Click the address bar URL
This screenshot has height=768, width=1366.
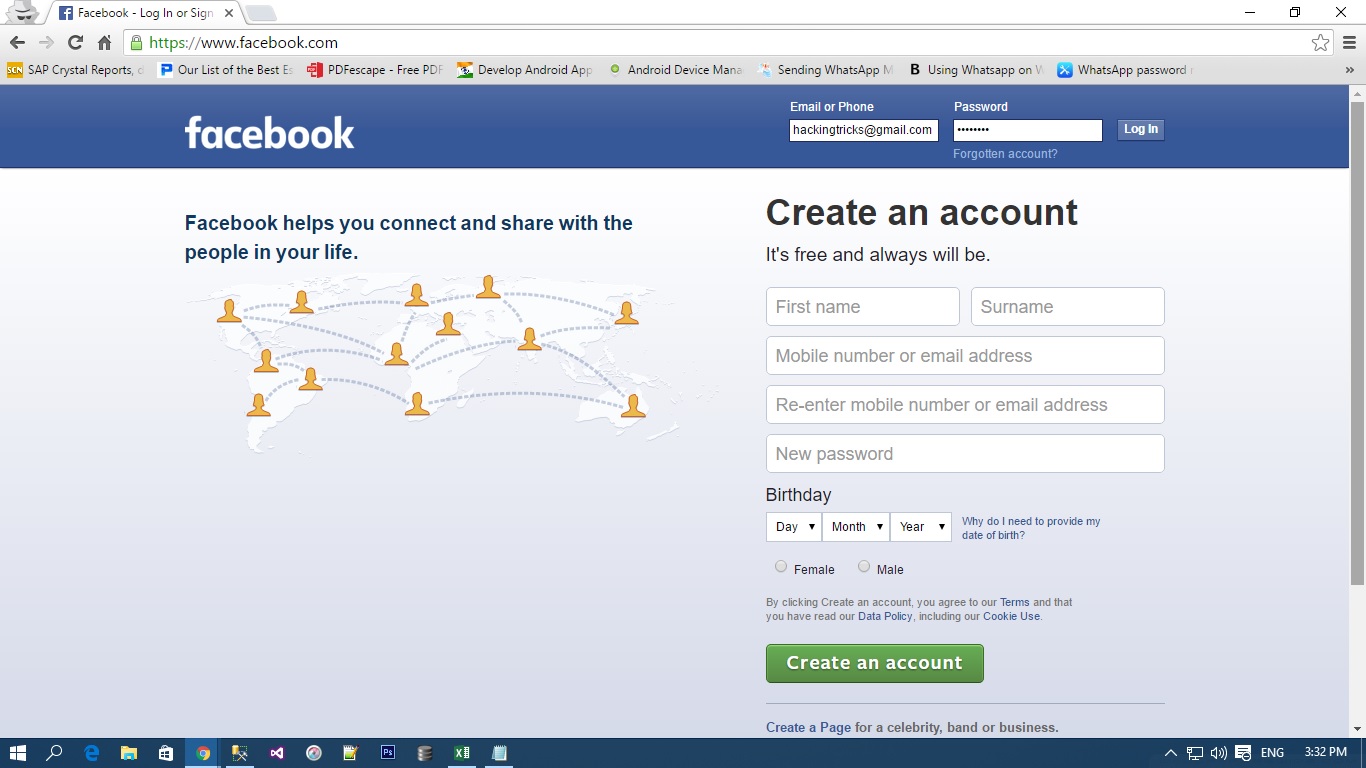[243, 43]
